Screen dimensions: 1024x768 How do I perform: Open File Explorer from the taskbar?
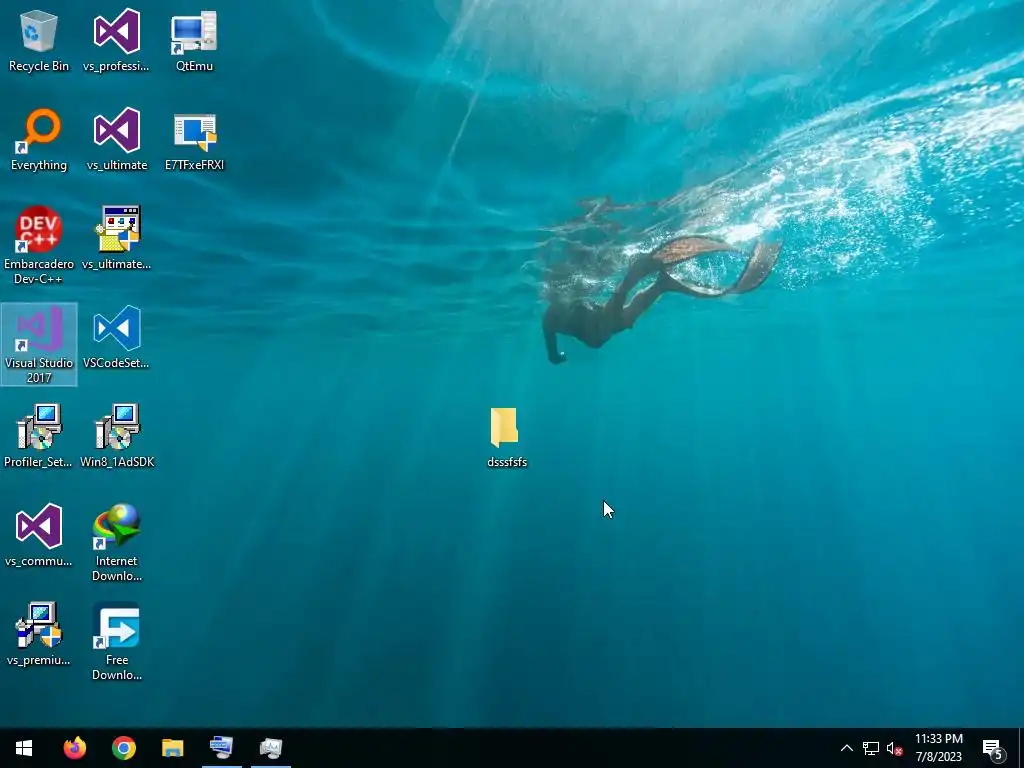pyautogui.click(x=172, y=748)
